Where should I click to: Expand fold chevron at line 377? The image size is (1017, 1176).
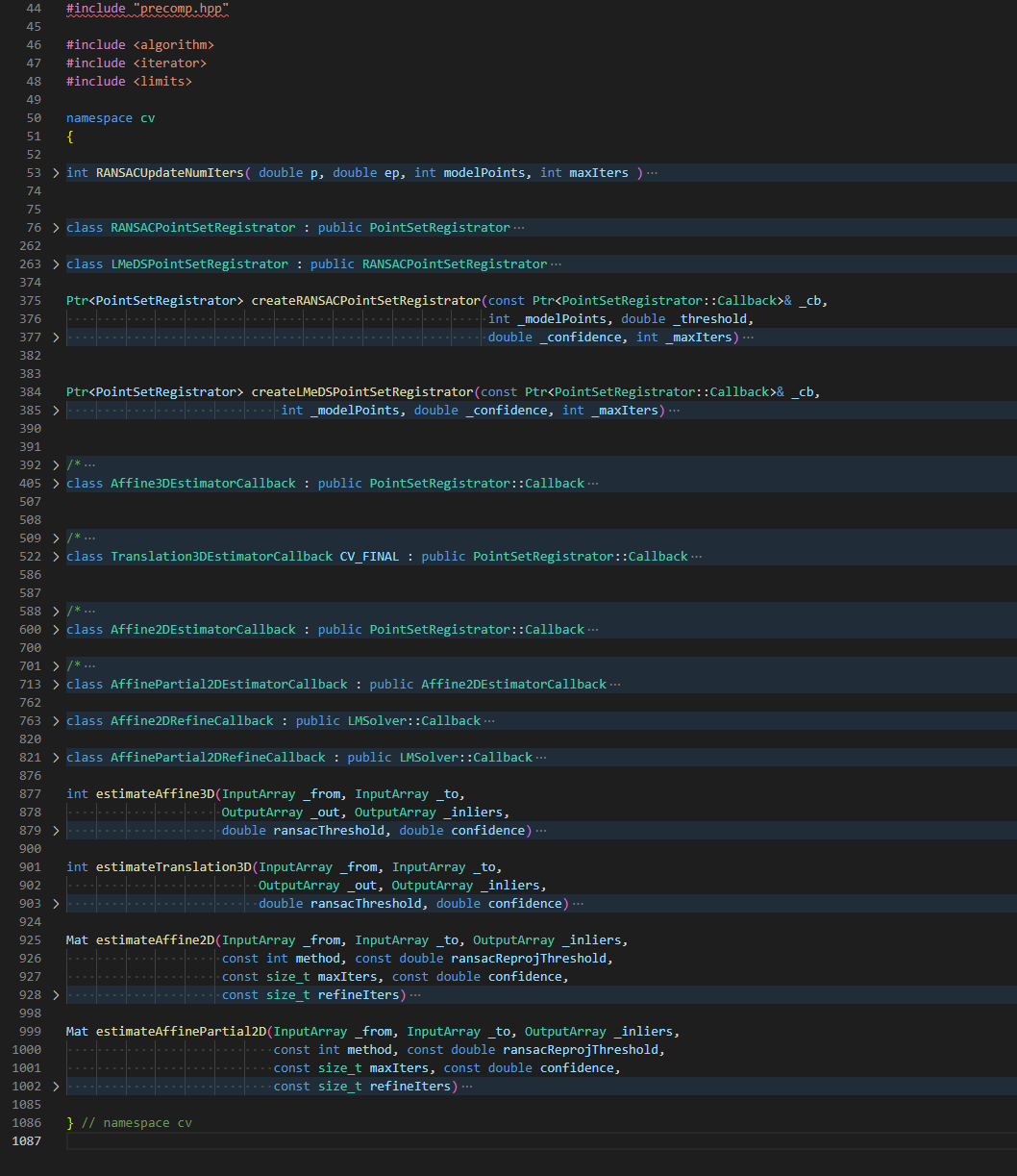[56, 338]
